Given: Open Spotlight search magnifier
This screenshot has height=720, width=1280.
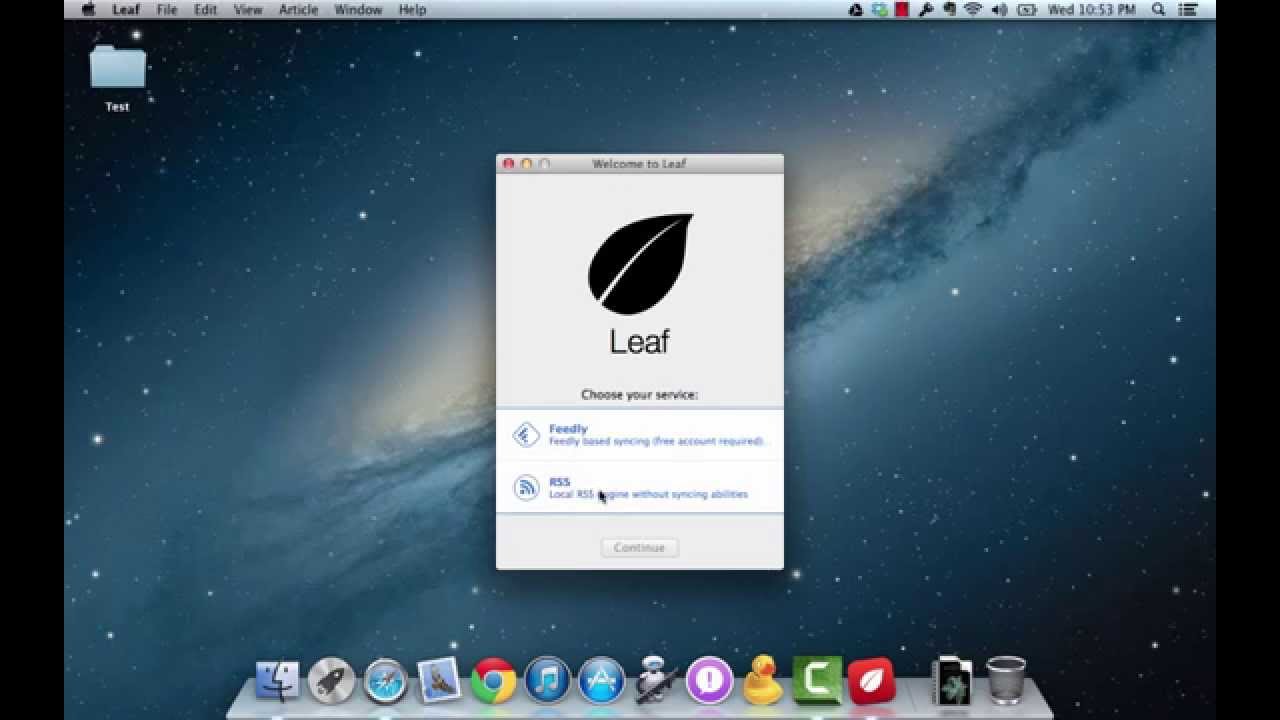Looking at the screenshot, I should [x=1159, y=10].
